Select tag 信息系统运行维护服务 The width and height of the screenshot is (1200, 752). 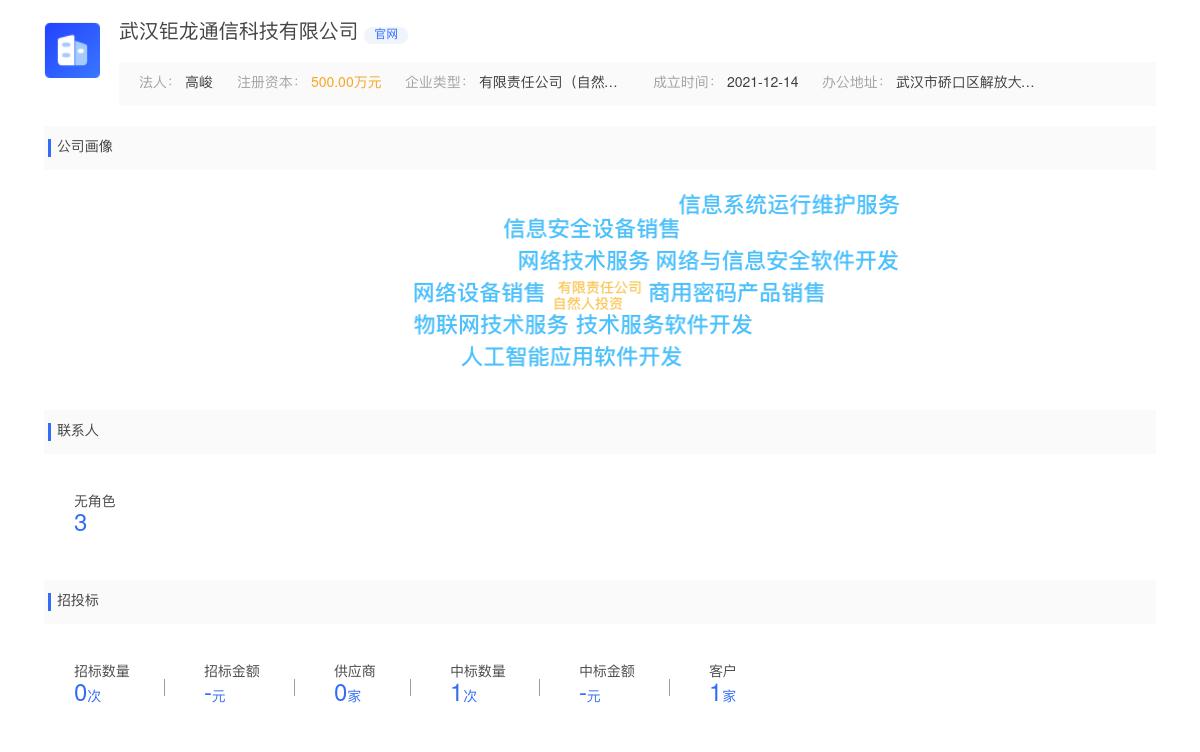789,205
